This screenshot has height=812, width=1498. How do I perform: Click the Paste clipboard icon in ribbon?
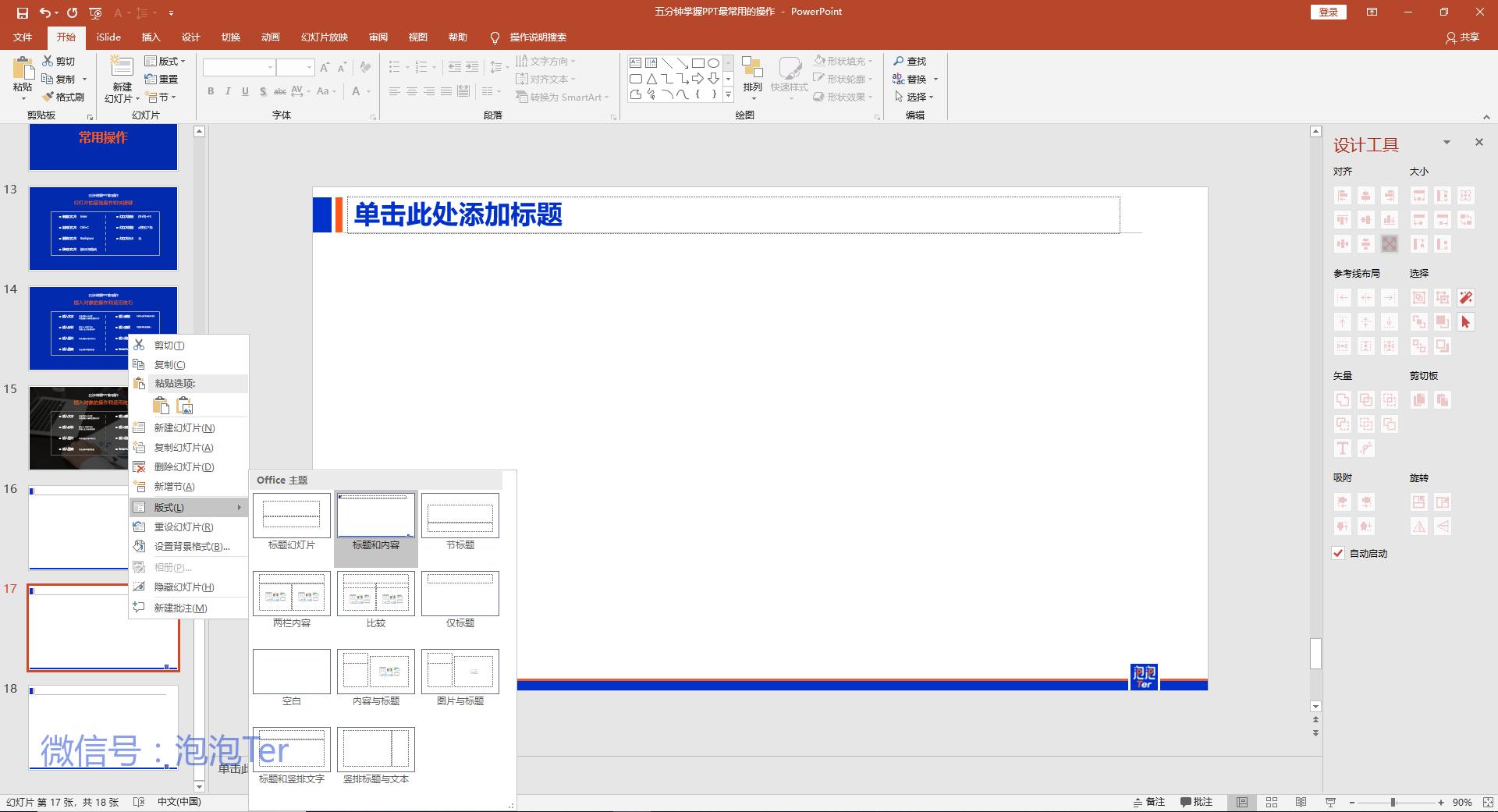coord(23,69)
